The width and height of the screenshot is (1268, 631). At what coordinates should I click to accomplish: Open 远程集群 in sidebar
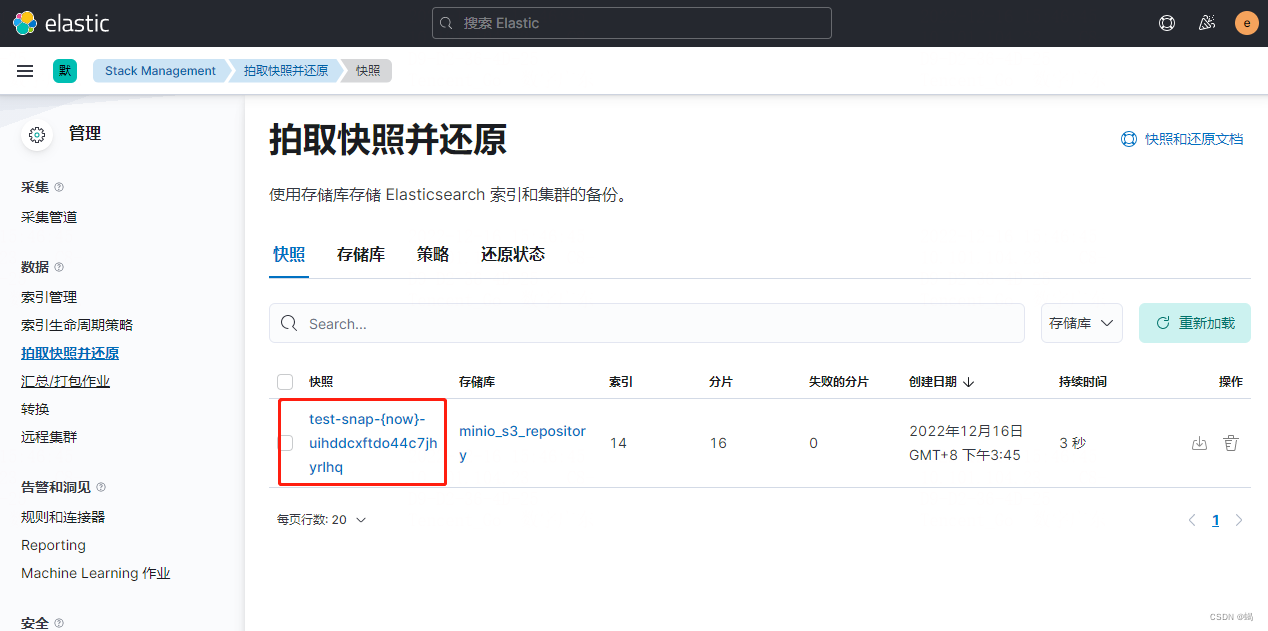click(49, 437)
